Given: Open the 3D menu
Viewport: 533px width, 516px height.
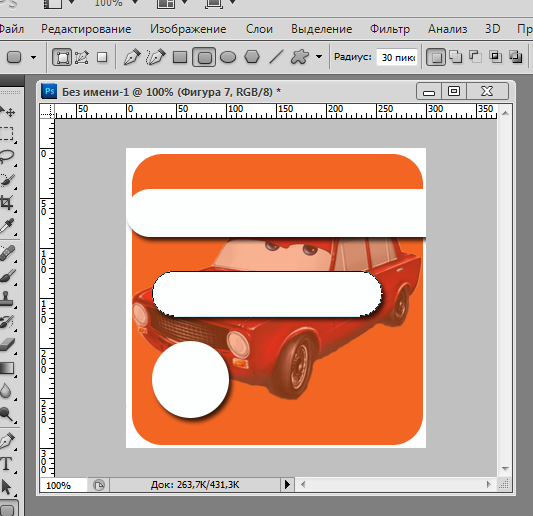Looking at the screenshot, I should [492, 29].
